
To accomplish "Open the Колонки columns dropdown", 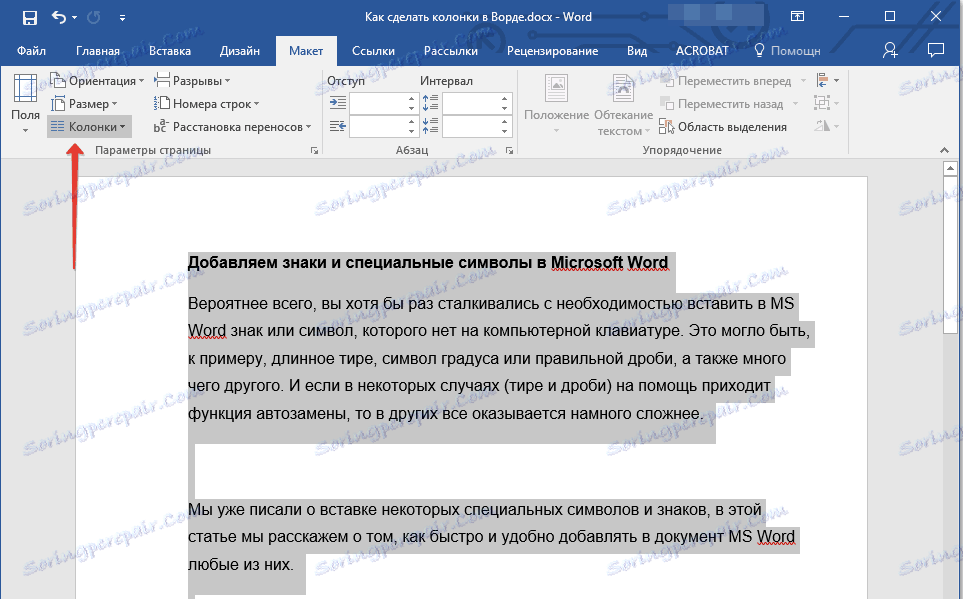I will pyautogui.click(x=89, y=127).
